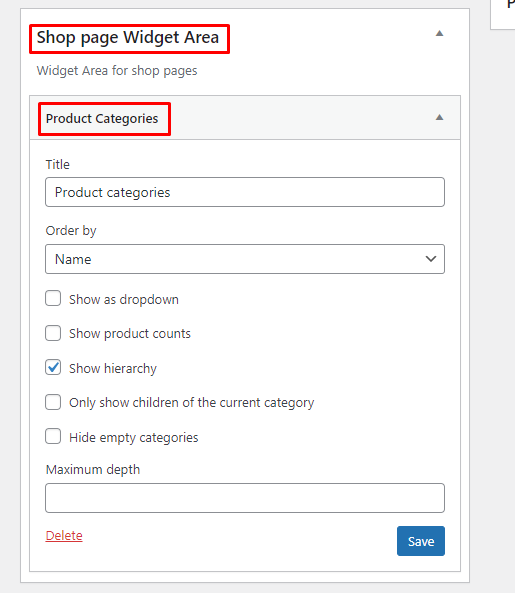This screenshot has width=515, height=593.
Task: Click the Save button
Action: click(421, 541)
